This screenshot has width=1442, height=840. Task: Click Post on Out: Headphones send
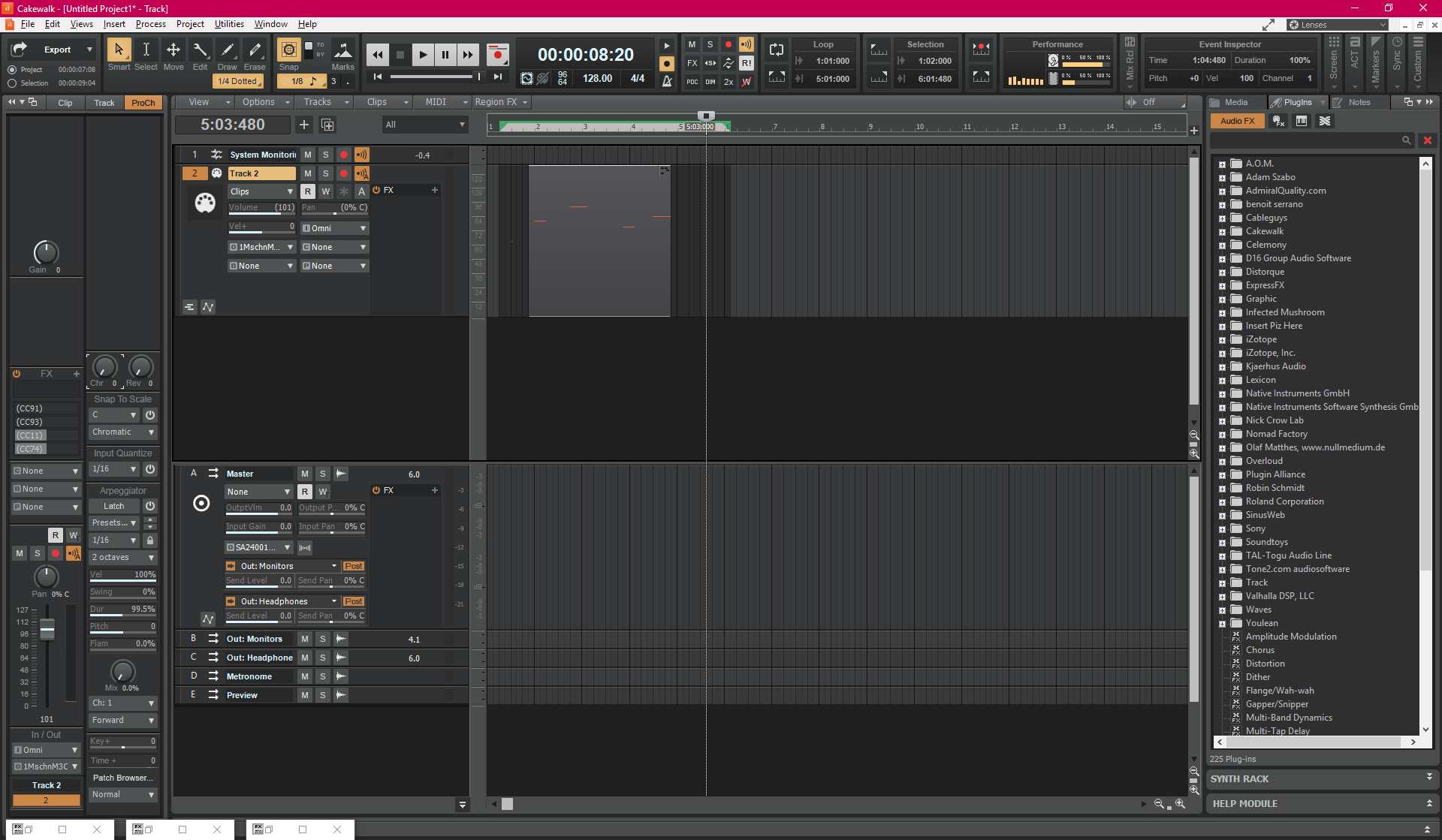353,601
